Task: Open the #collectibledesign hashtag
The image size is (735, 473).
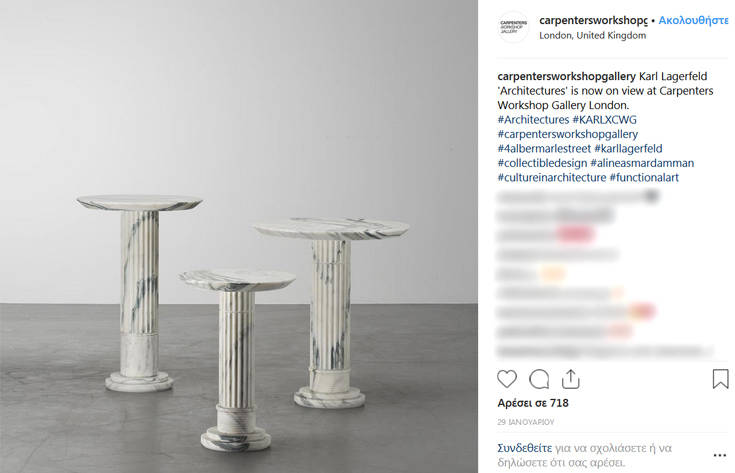Action: point(542,163)
